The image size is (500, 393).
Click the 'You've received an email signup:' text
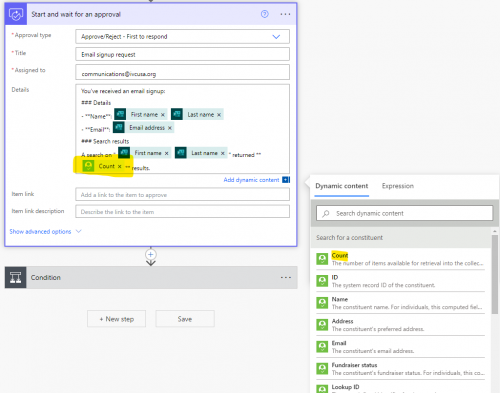[123, 91]
